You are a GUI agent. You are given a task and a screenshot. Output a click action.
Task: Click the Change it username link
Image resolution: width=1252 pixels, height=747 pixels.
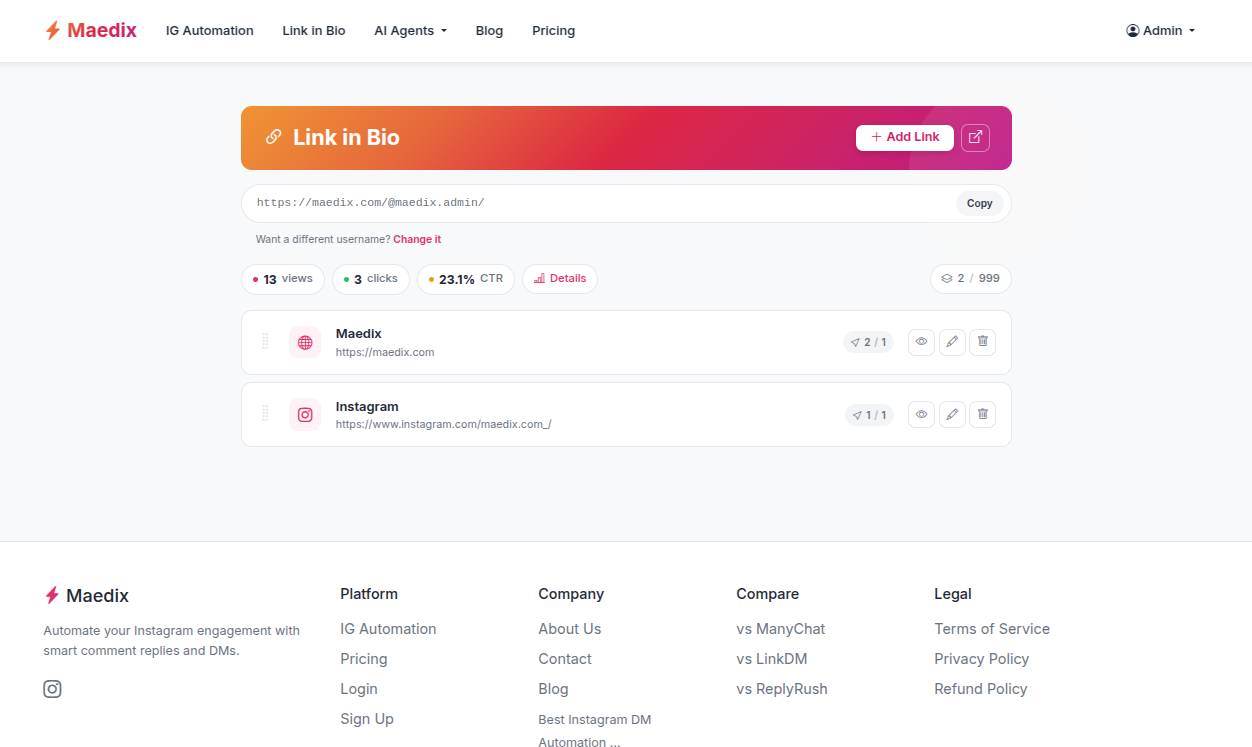[417, 239]
